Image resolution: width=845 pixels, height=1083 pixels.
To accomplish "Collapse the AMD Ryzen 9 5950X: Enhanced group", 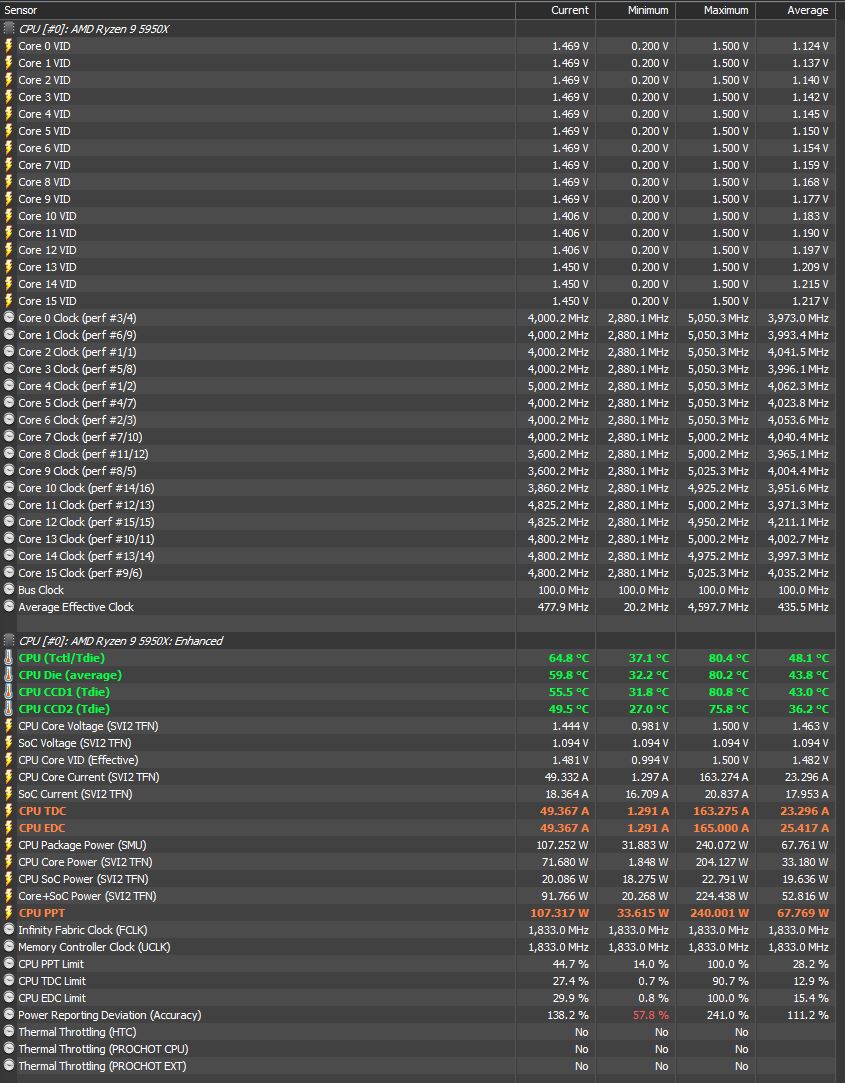I will click(x=8, y=640).
